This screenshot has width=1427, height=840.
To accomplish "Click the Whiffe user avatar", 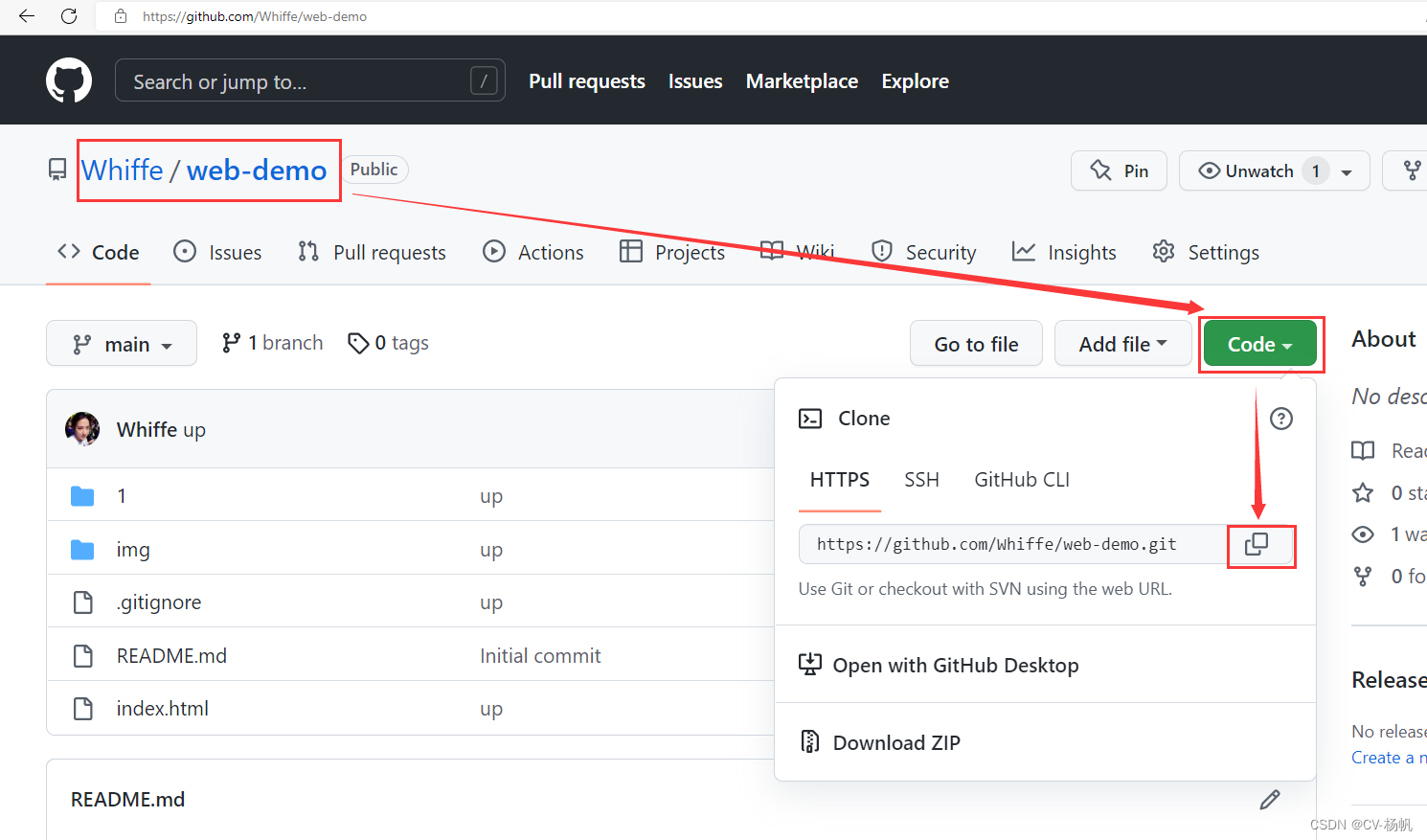I will pos(82,429).
